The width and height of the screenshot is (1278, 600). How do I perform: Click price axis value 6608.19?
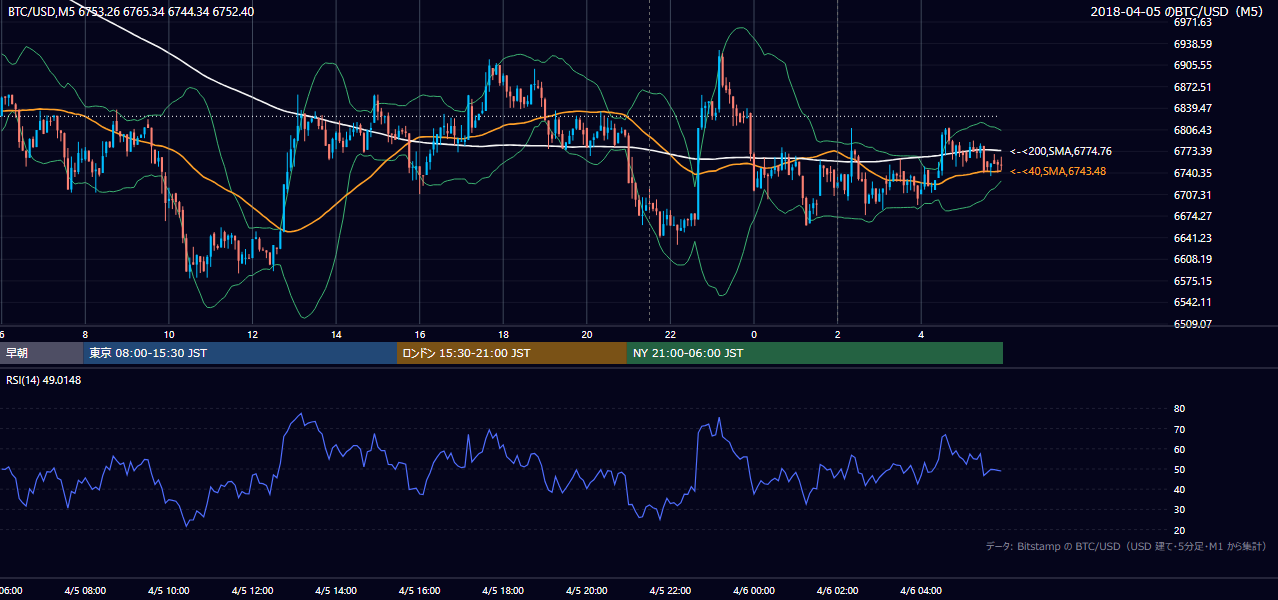(x=1192, y=259)
